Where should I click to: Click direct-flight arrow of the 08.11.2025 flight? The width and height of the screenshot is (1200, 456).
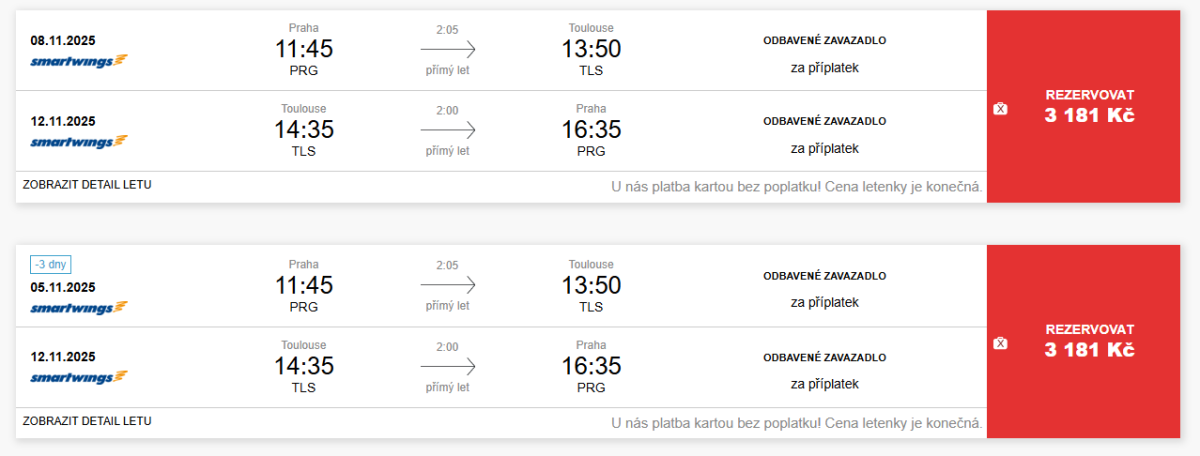click(x=447, y=49)
